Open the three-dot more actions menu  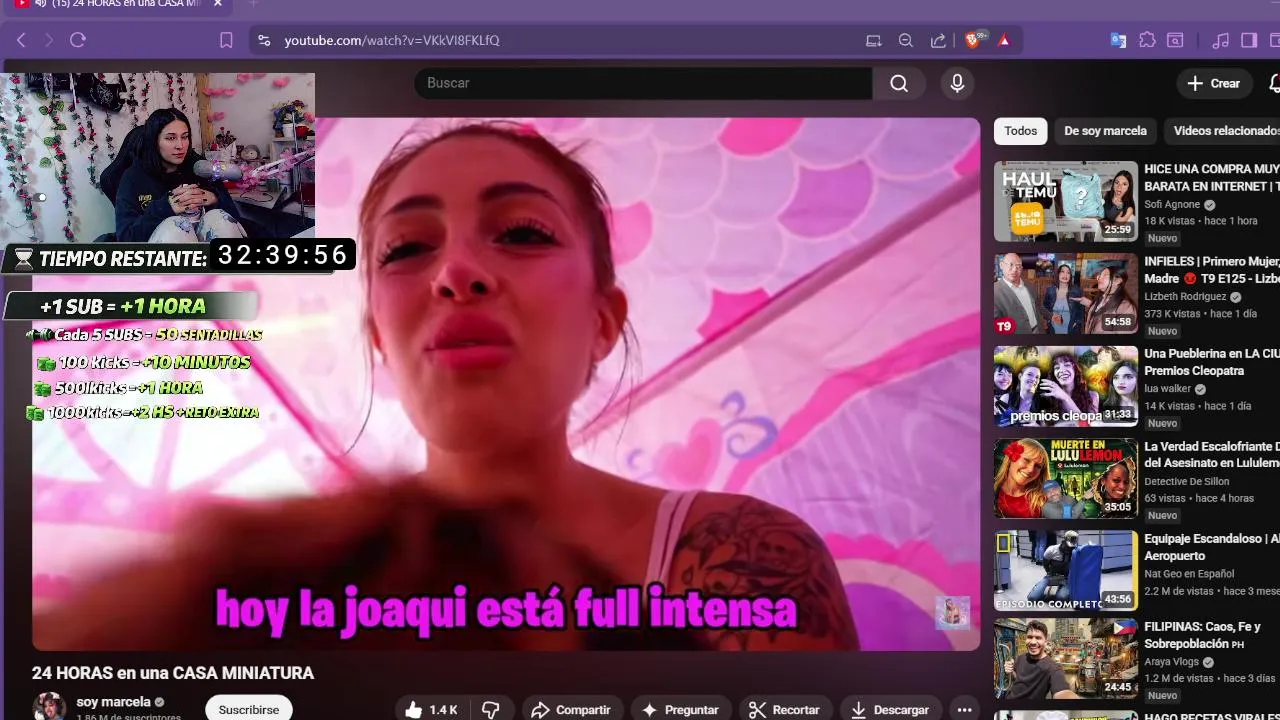[x=964, y=710]
